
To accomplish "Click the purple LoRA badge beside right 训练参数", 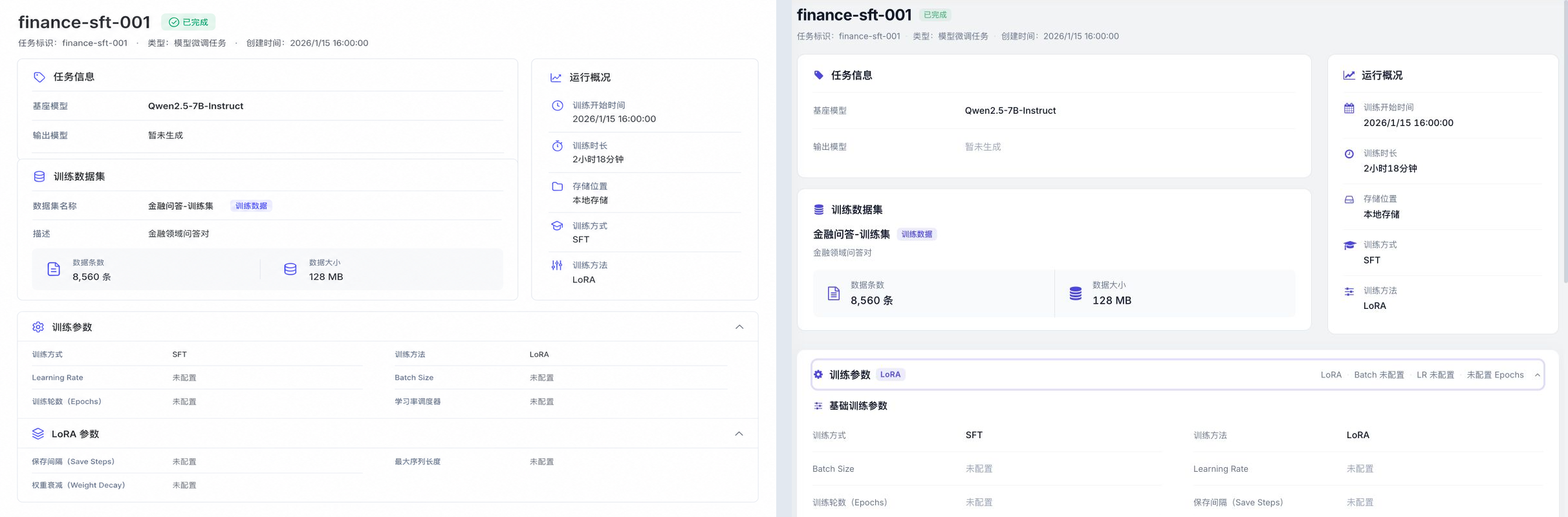I will (x=890, y=375).
